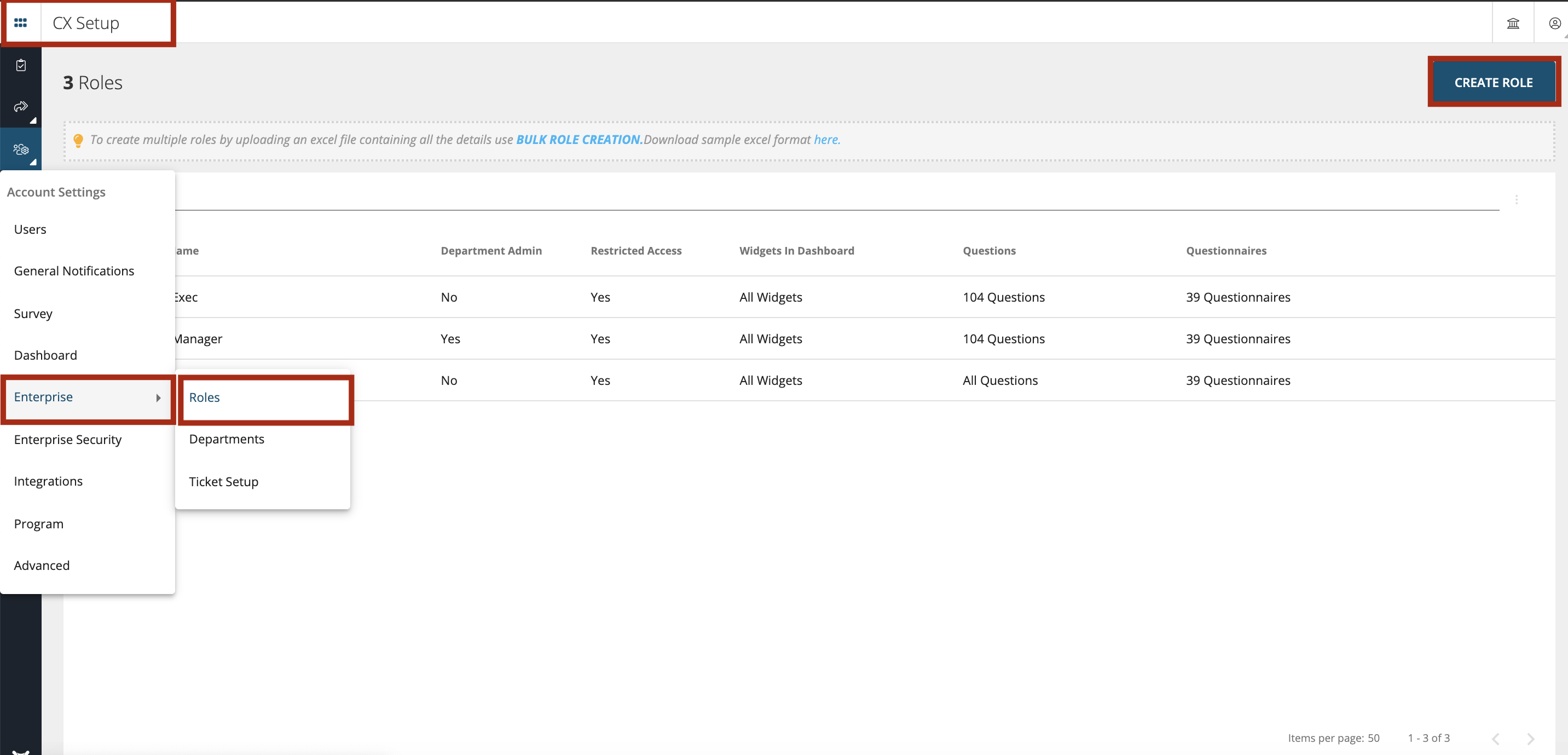Screen dimensions: 1568x755
Task: Go to next page of roles
Action: tap(1530, 739)
